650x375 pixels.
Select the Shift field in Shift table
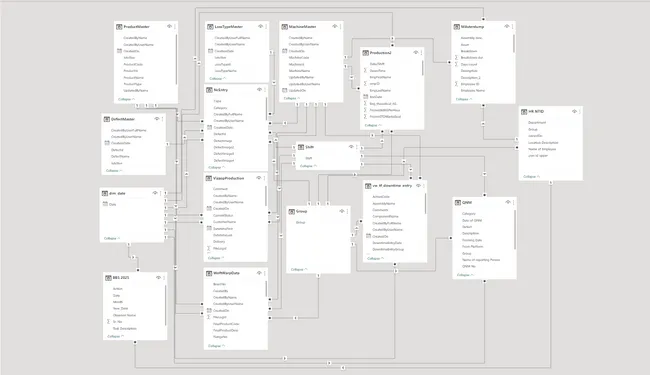click(309, 158)
